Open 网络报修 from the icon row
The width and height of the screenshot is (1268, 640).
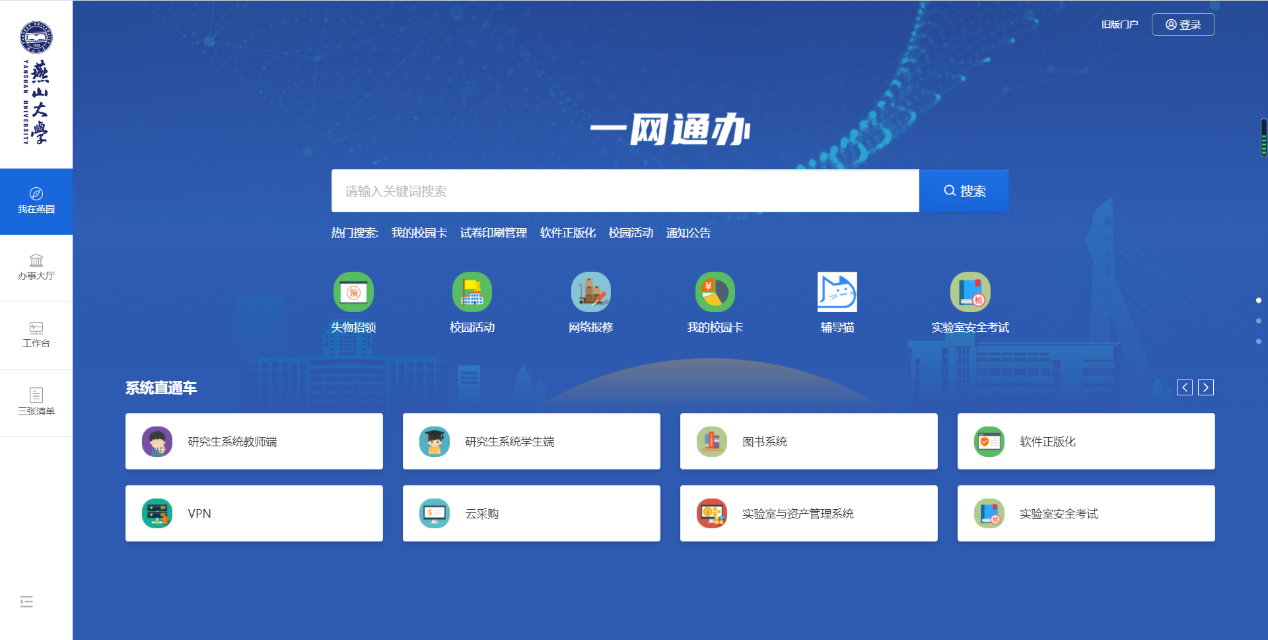tap(590, 292)
